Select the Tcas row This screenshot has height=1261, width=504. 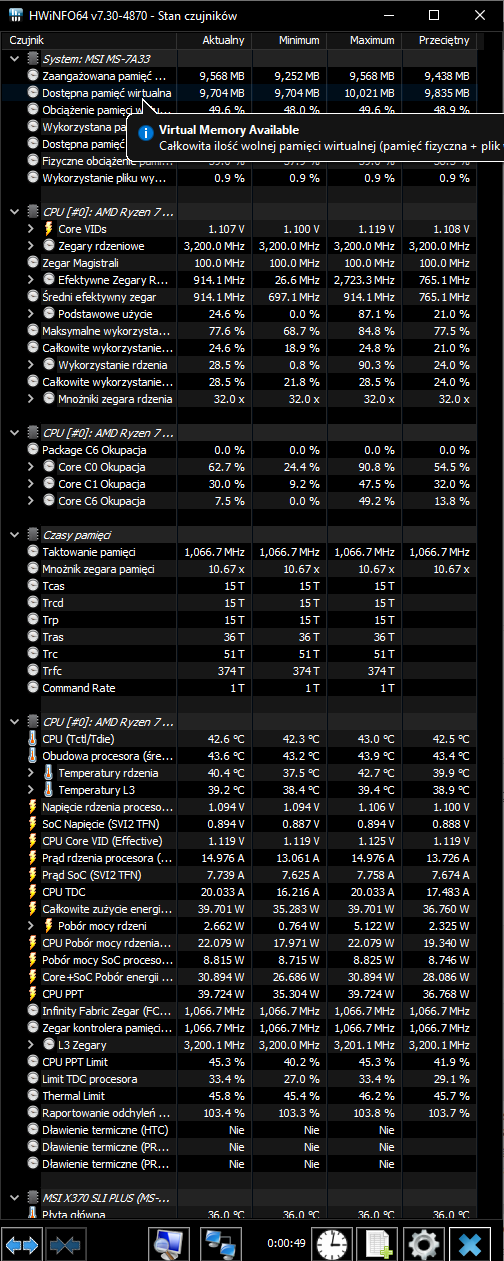(238, 585)
